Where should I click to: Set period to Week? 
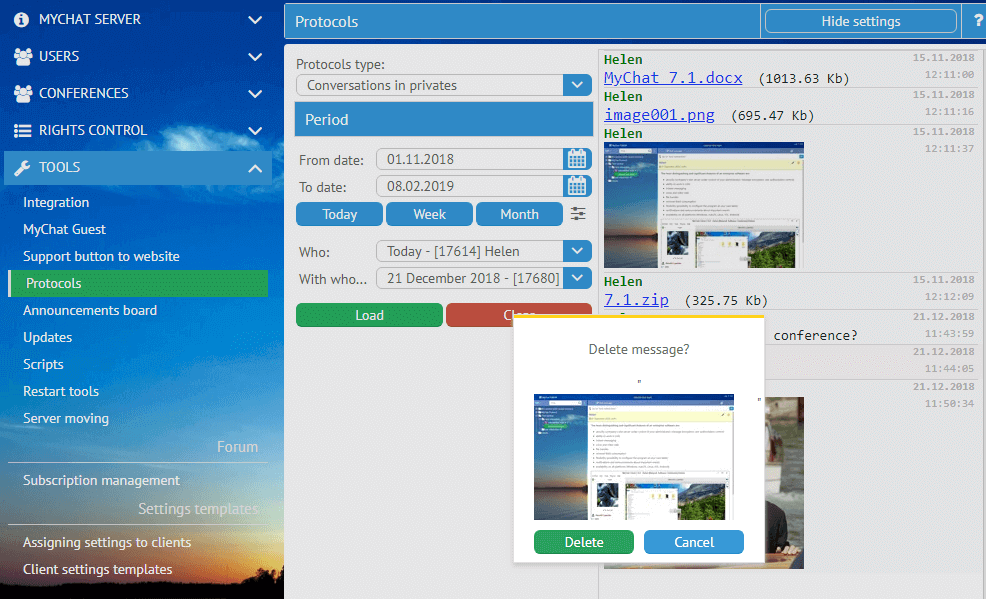point(429,214)
